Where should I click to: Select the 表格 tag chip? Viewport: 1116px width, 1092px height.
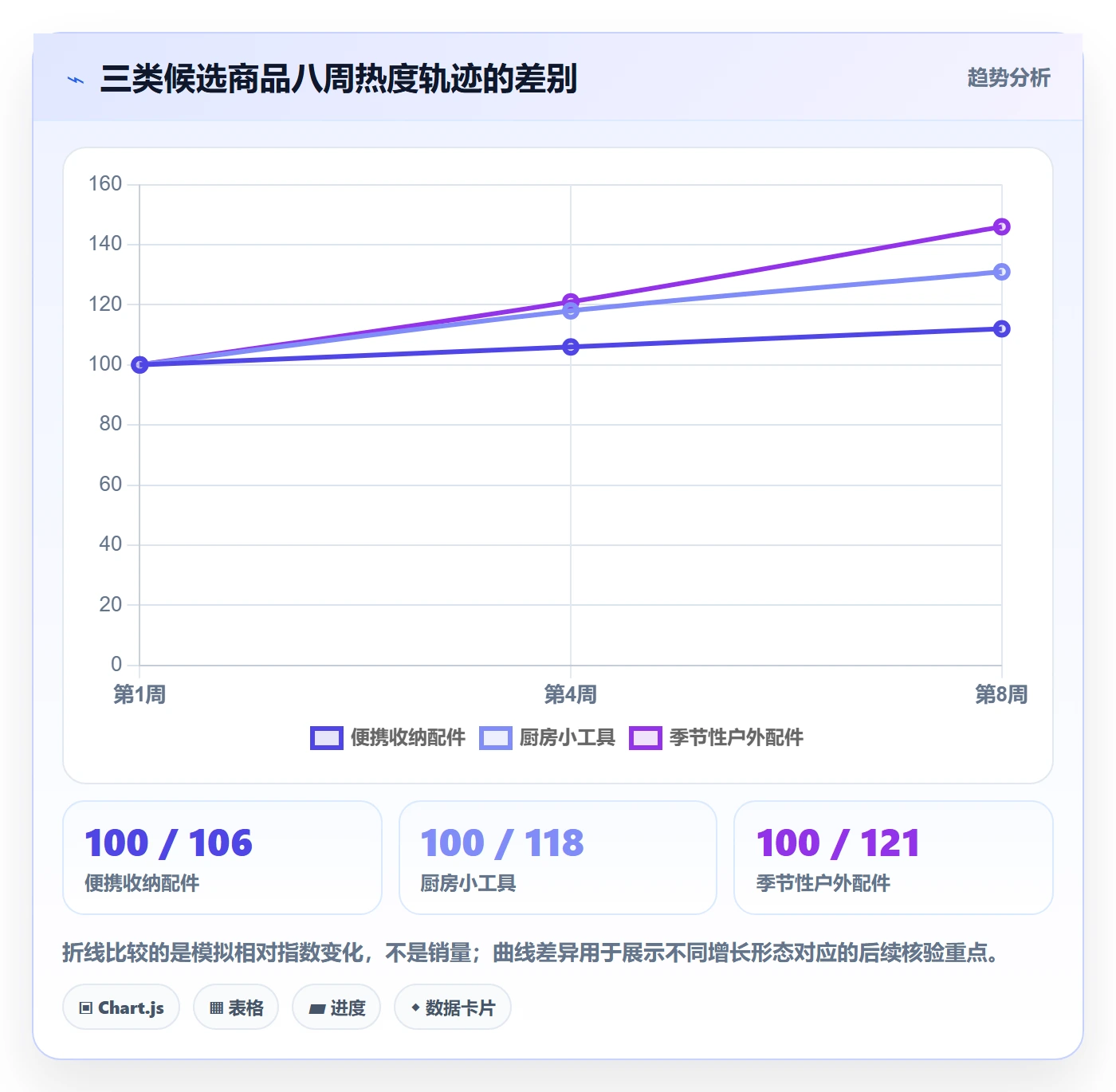(236, 1008)
